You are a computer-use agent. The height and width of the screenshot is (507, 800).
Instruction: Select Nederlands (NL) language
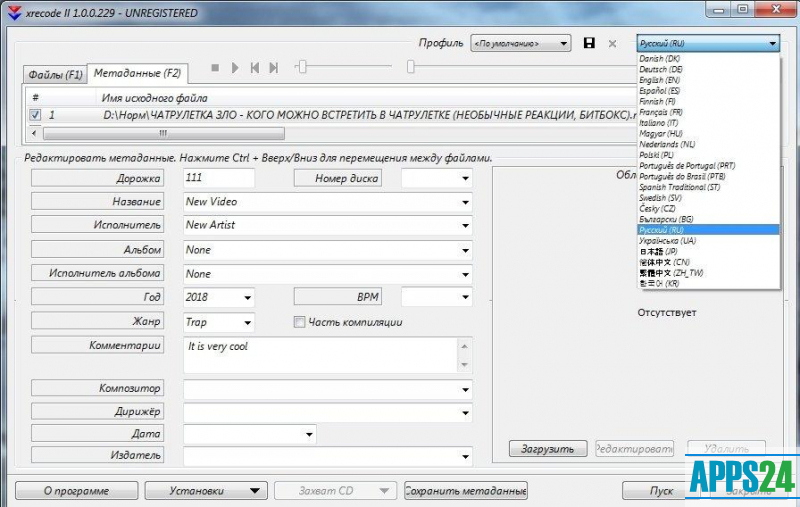click(709, 144)
